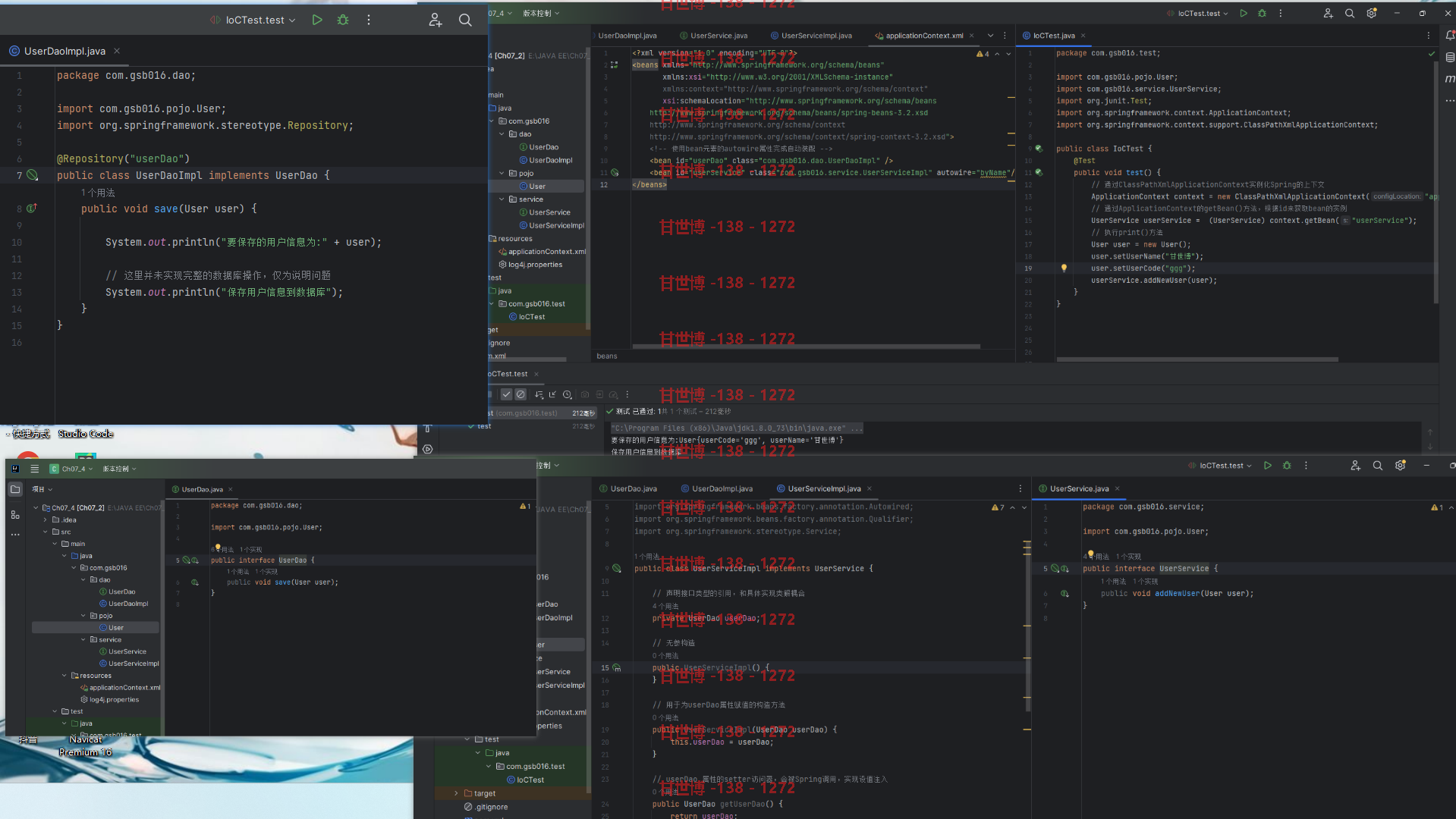Open Code With Me in top-left window
Screen dimensions: 1456x819
coord(435,20)
